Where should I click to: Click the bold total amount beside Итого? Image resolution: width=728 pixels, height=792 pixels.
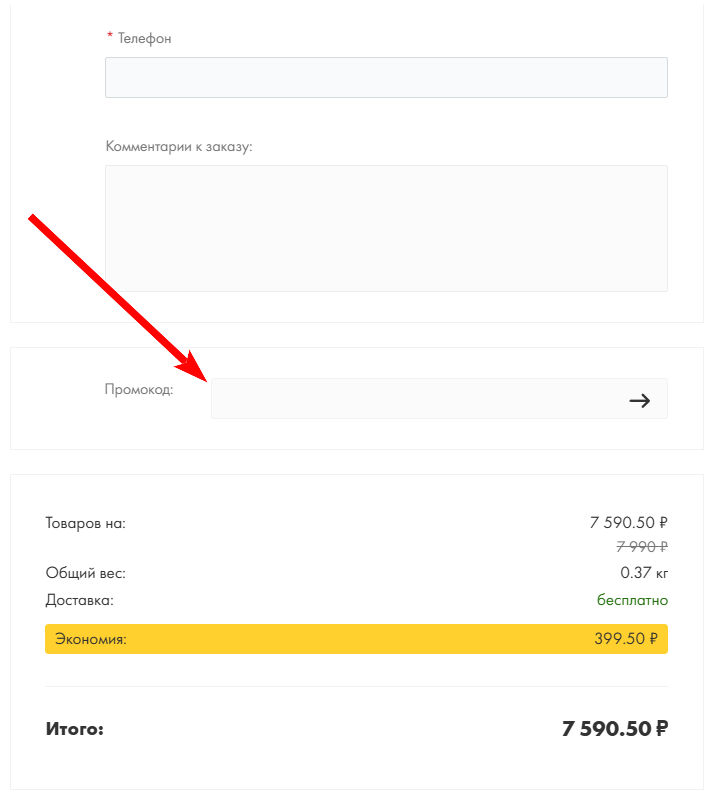click(x=614, y=729)
